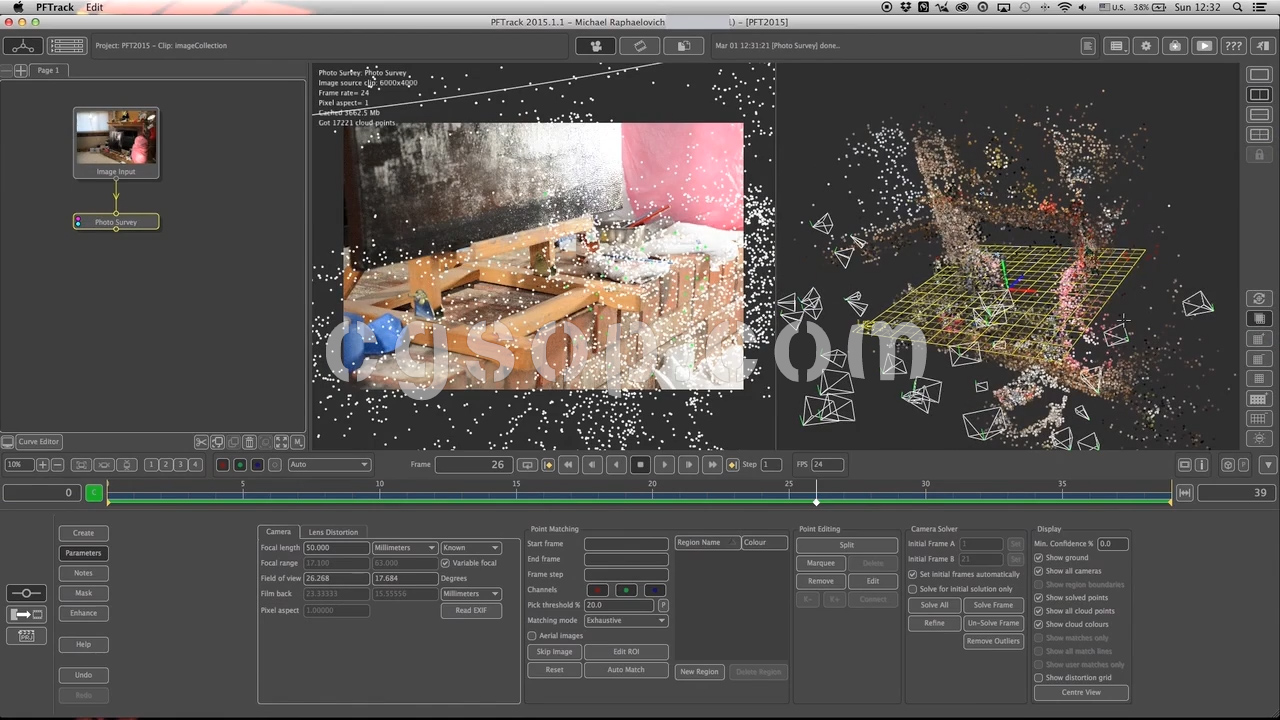The width and height of the screenshot is (1280, 720).
Task: Select the Camera tab
Action: pos(278,532)
